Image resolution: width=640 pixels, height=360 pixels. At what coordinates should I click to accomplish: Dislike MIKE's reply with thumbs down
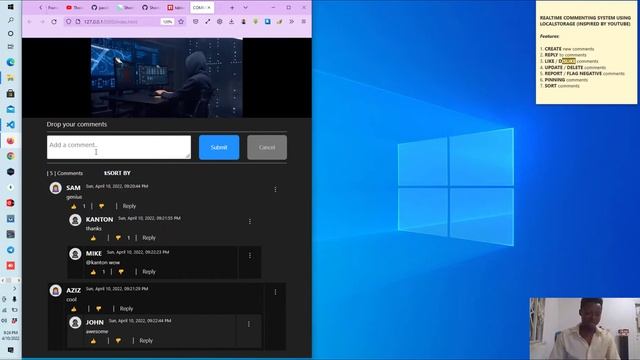click(121, 271)
